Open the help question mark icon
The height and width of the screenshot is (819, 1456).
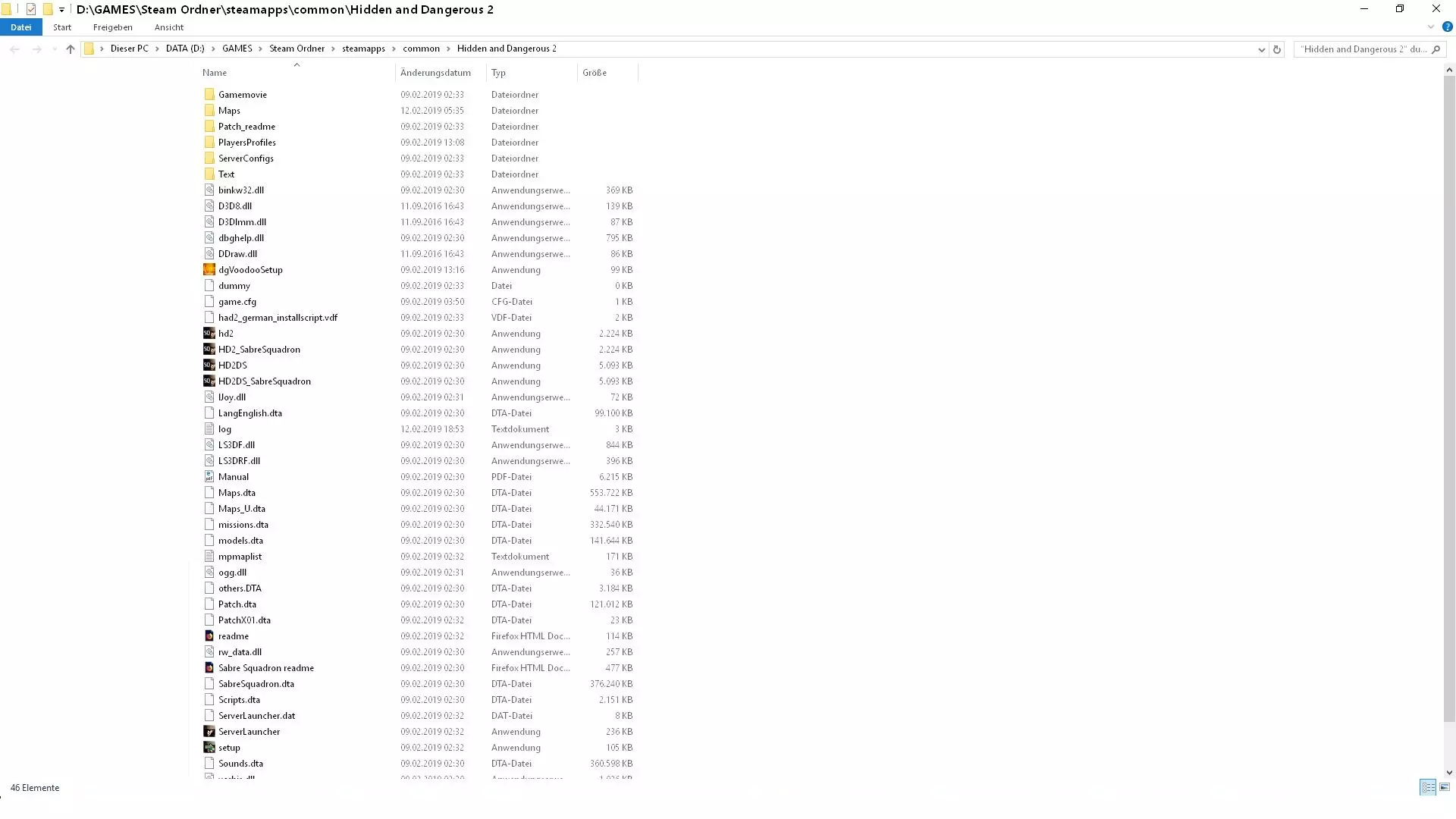coord(1447,27)
